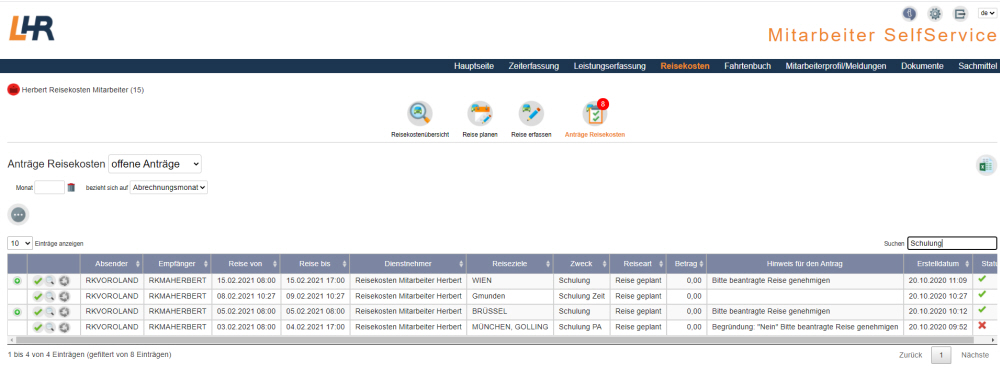Click the green status check in WIEN row
Screen dimensions: 1000x368
982,279
